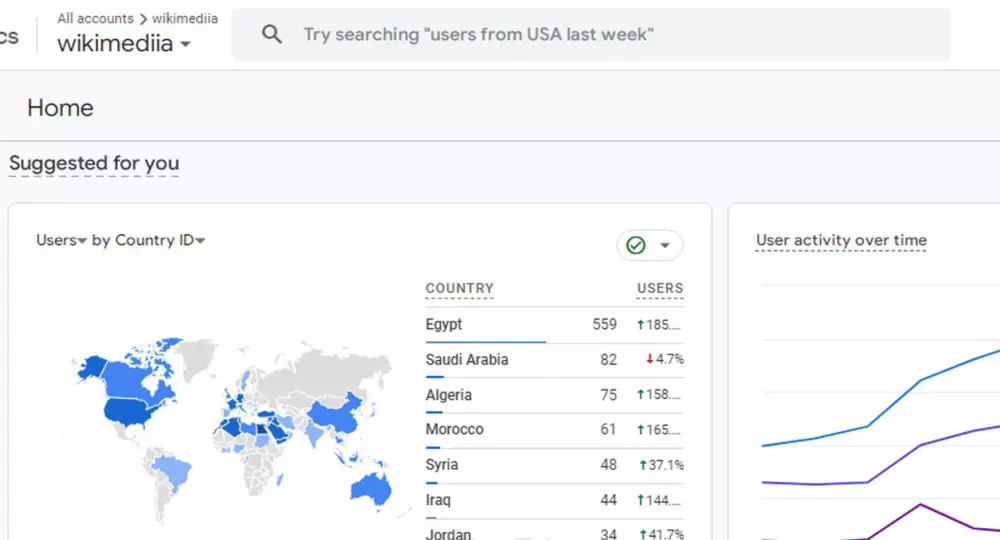Viewport: 1000px width, 540px height.
Task: Click the green data quality check icon
Action: pos(636,245)
